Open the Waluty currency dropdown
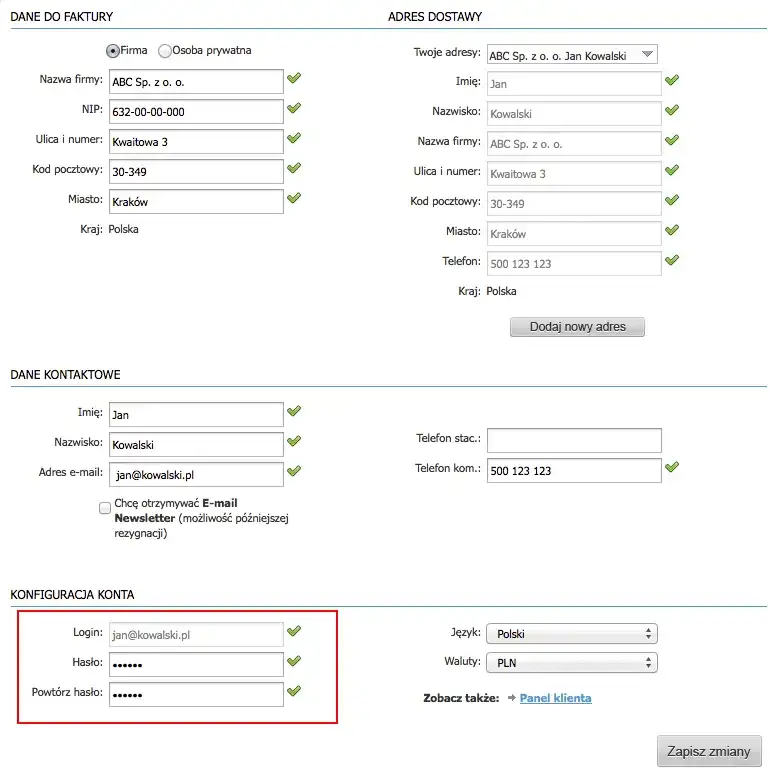776x776 pixels. [x=571, y=662]
